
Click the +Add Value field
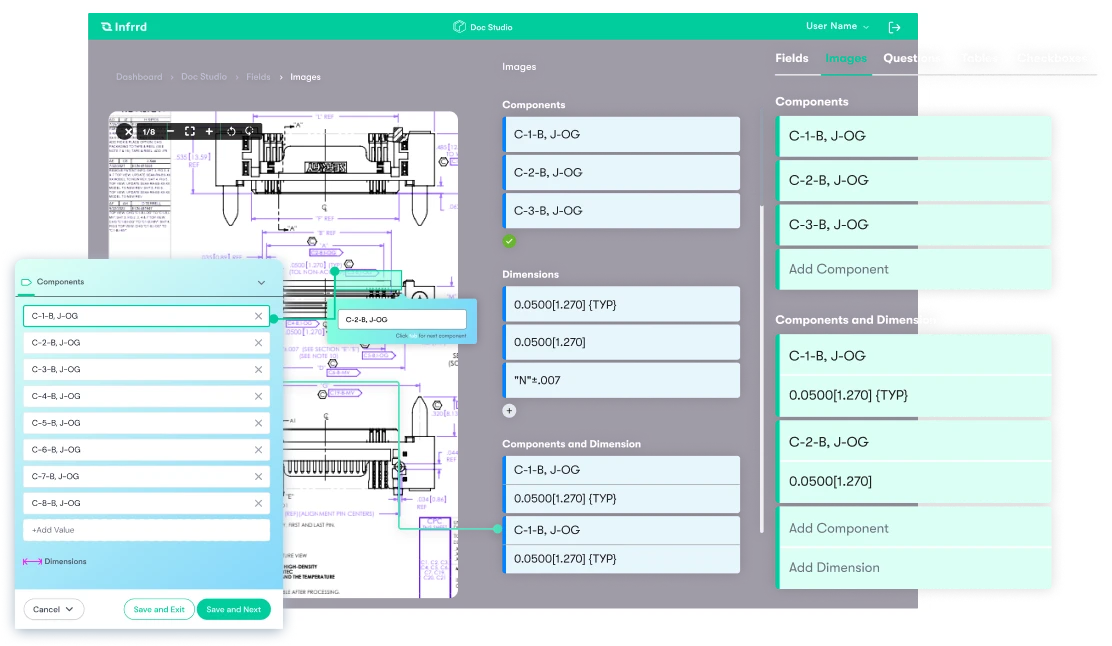tap(146, 530)
